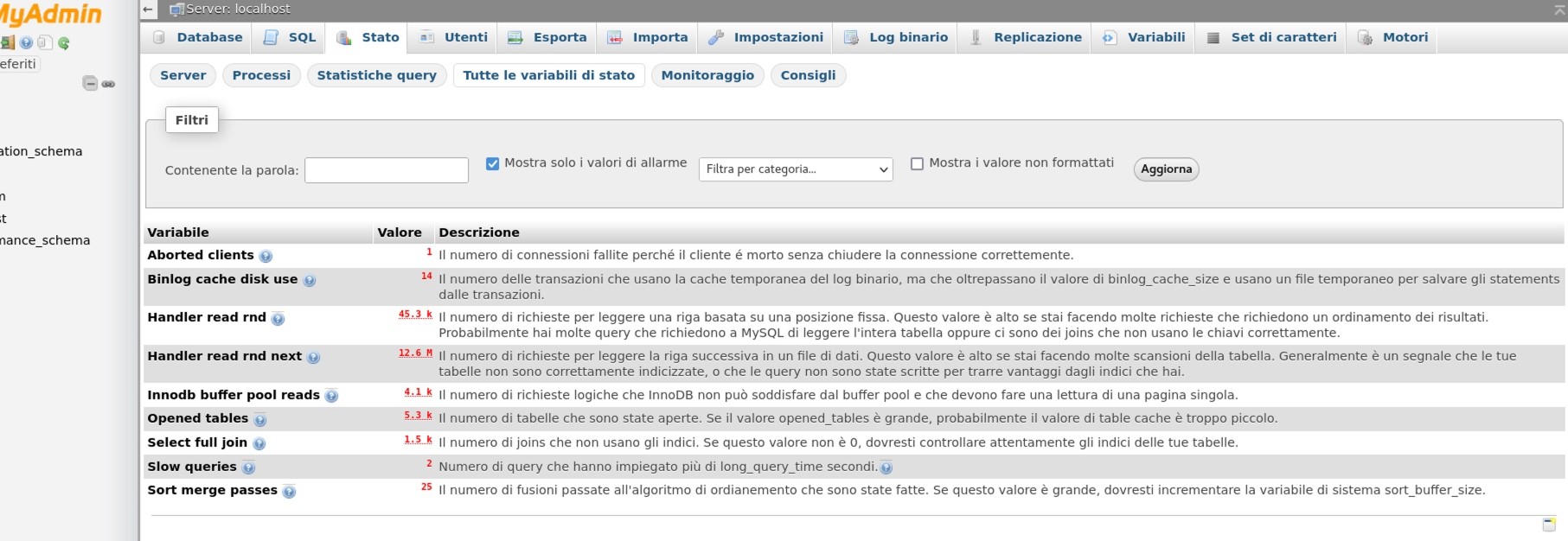Open help icon next to Slow queries variable
The image size is (1568, 541).
tap(248, 468)
